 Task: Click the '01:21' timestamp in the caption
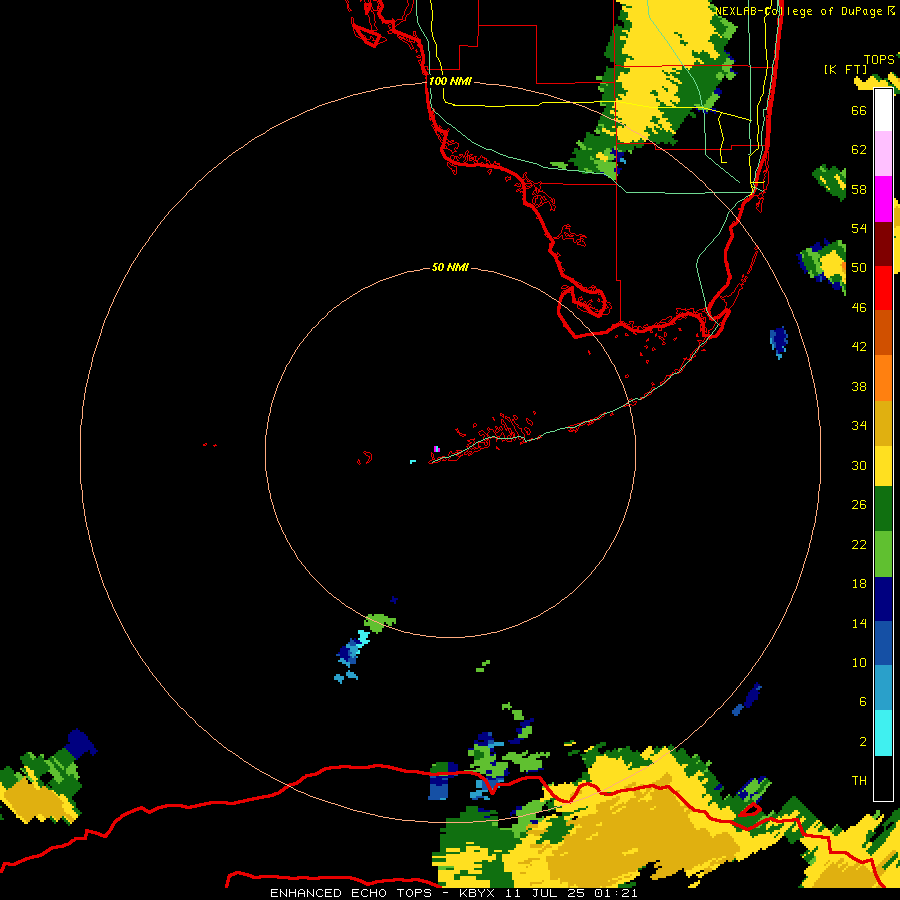(616, 893)
